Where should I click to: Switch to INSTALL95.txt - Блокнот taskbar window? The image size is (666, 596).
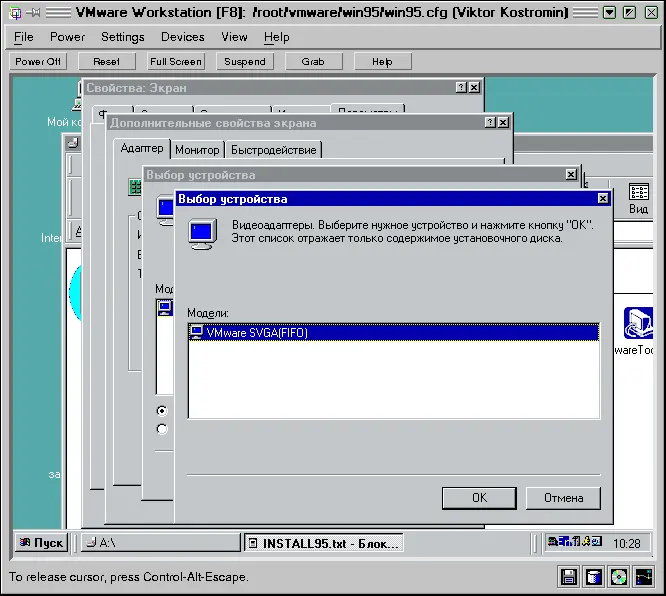(x=324, y=543)
